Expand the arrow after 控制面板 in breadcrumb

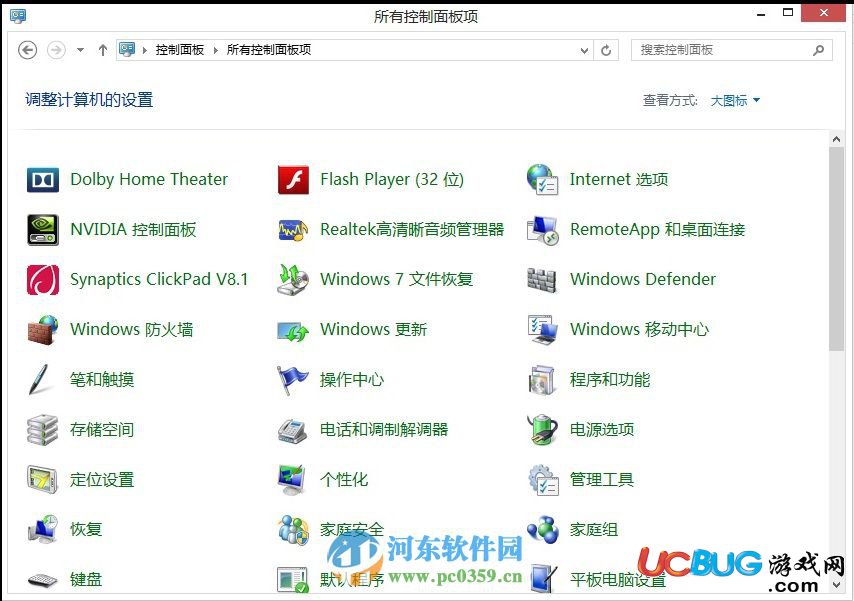pos(216,50)
